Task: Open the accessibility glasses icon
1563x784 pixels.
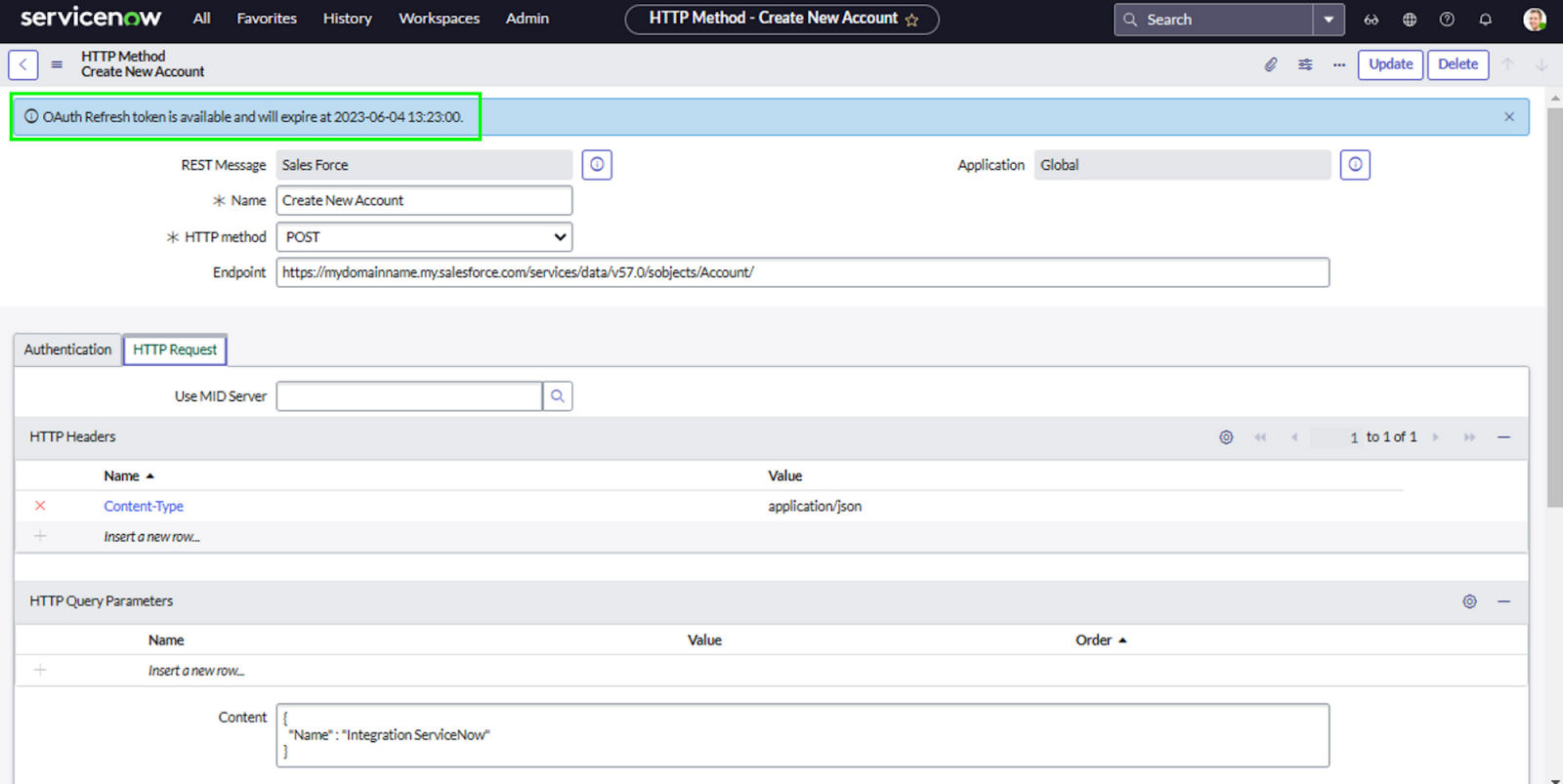Action: click(1372, 20)
